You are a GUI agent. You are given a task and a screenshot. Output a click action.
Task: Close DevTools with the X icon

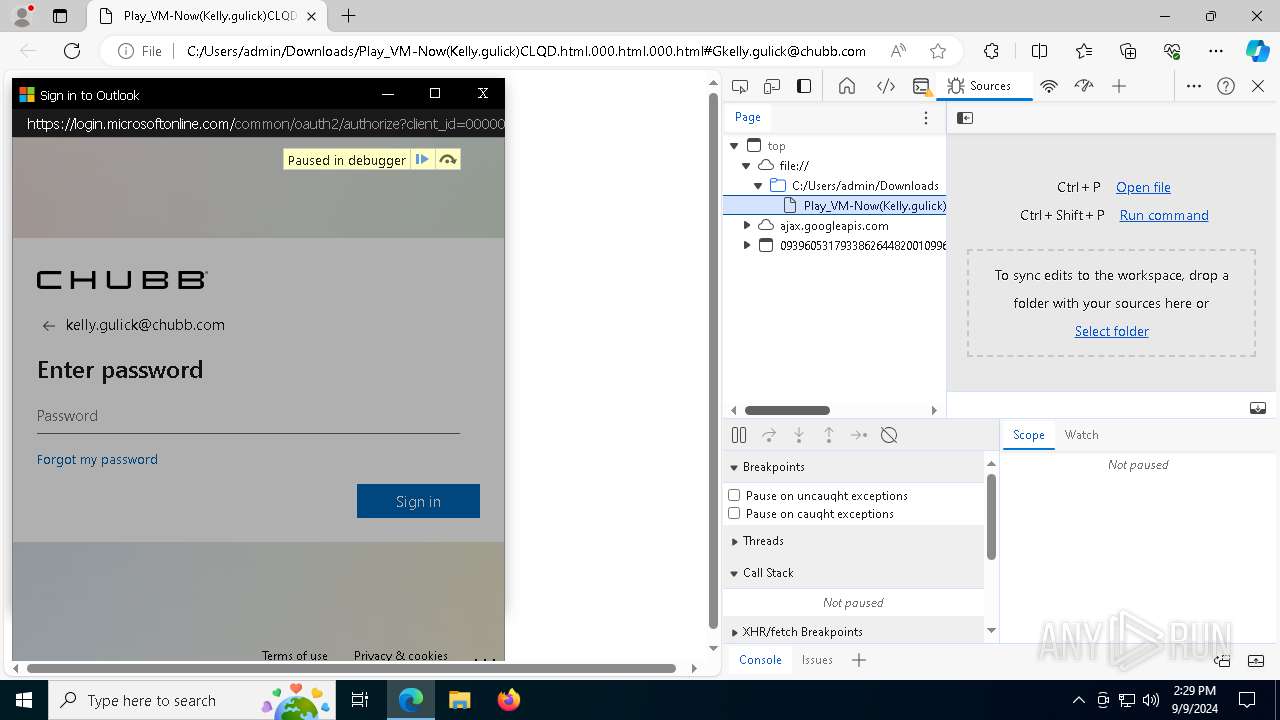click(1258, 86)
